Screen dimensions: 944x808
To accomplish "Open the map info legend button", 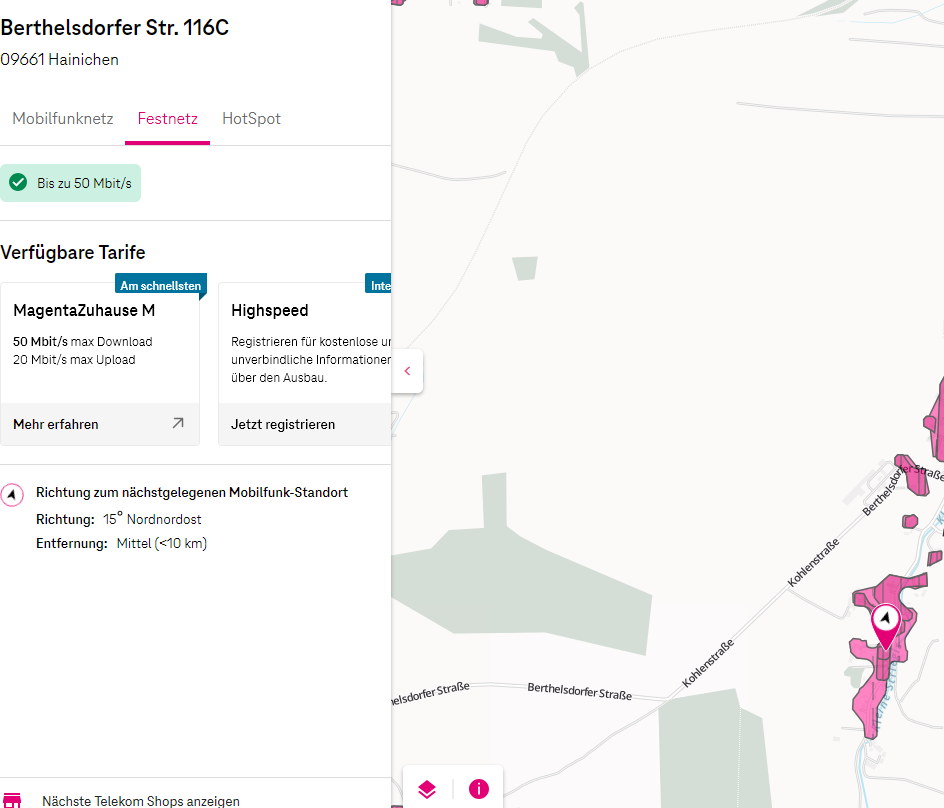I will pyautogui.click(x=479, y=789).
